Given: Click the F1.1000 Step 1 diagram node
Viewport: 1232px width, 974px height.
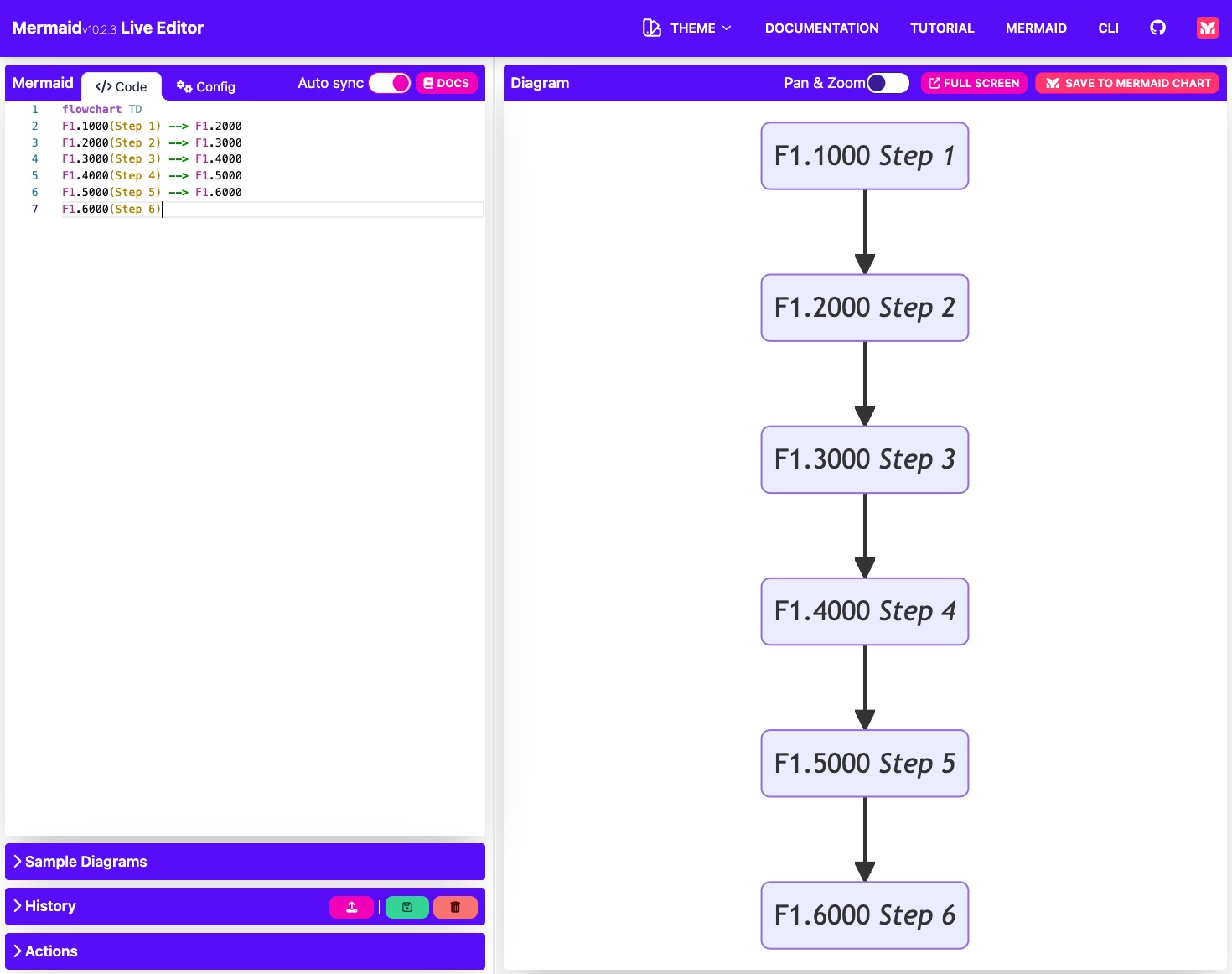Looking at the screenshot, I should 865,156.
